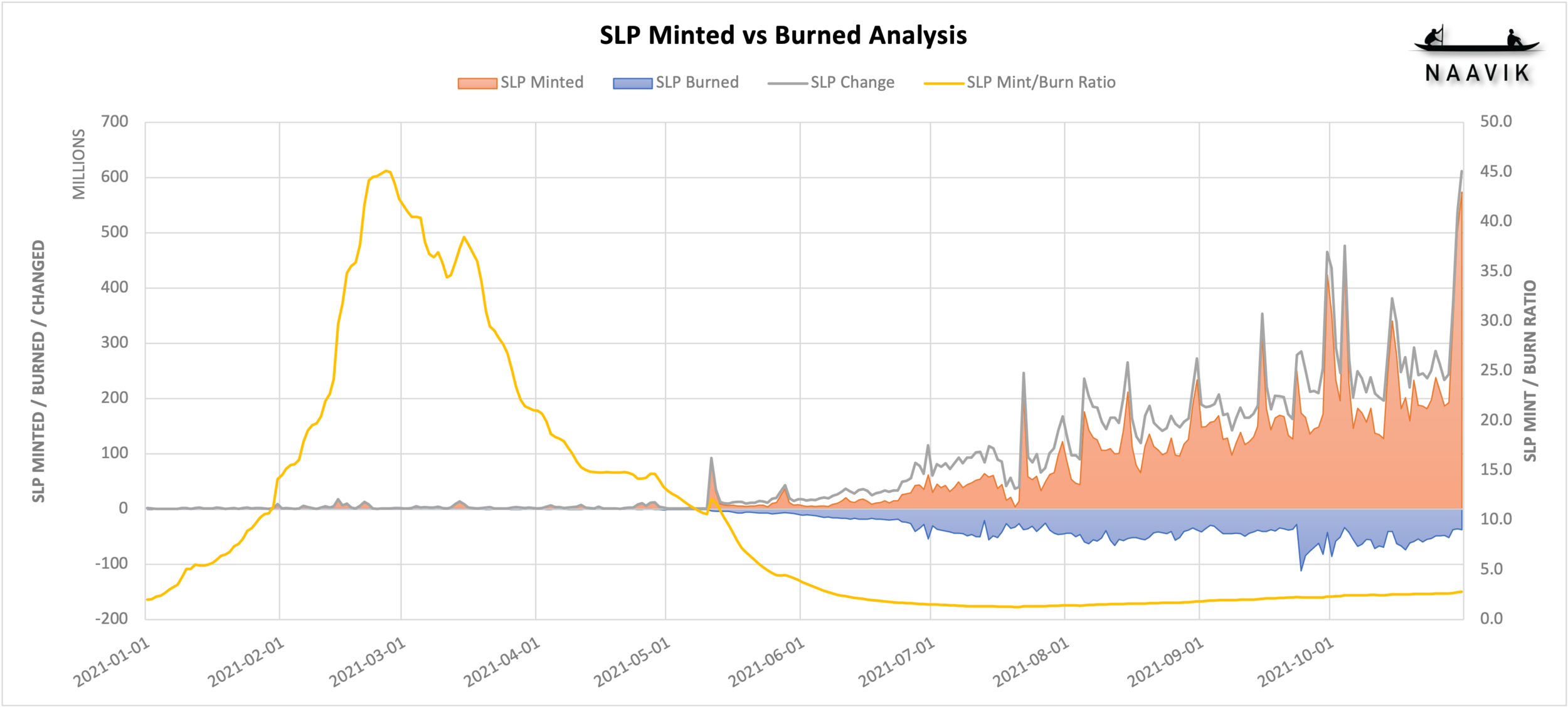The image size is (1568, 709).
Task: Click the 700 value on left axis
Action: point(115,122)
